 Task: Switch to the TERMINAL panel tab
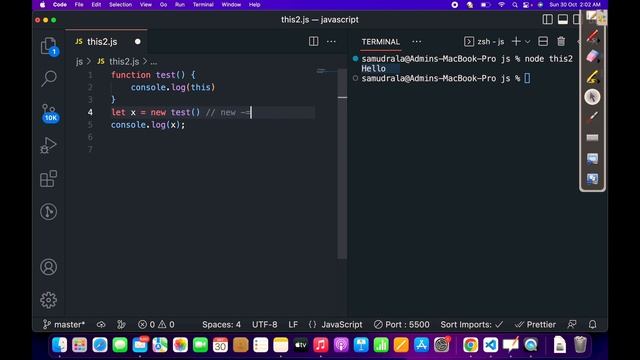tap(380, 42)
